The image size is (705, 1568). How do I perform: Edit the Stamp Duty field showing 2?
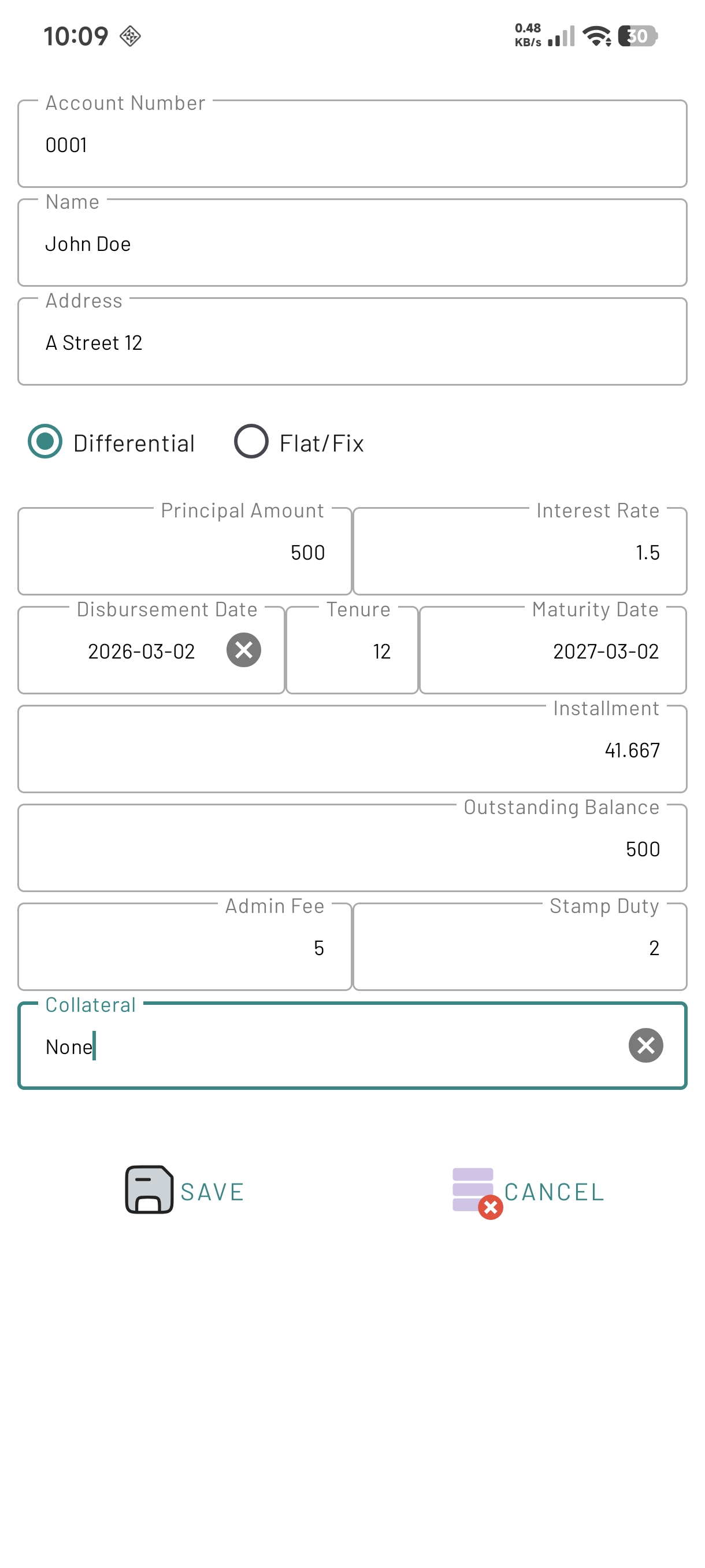520,946
